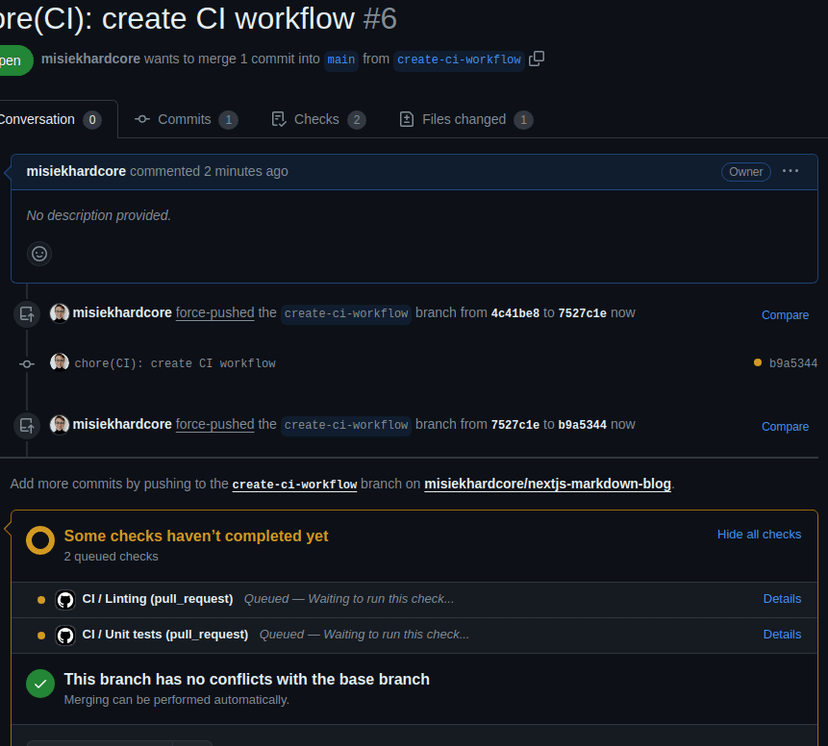The image size is (828, 746).
Task: Click the GitHub Actions logo beside CI / Linting
Action: [x=65, y=599]
